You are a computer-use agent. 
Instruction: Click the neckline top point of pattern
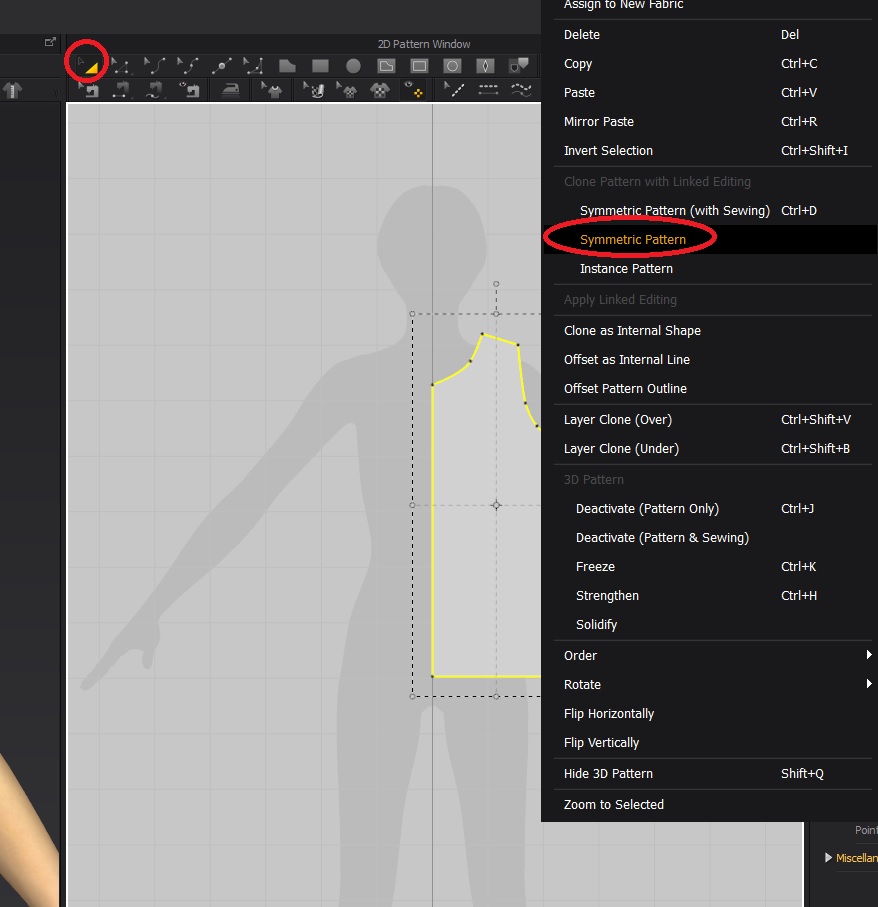[x=482, y=334]
